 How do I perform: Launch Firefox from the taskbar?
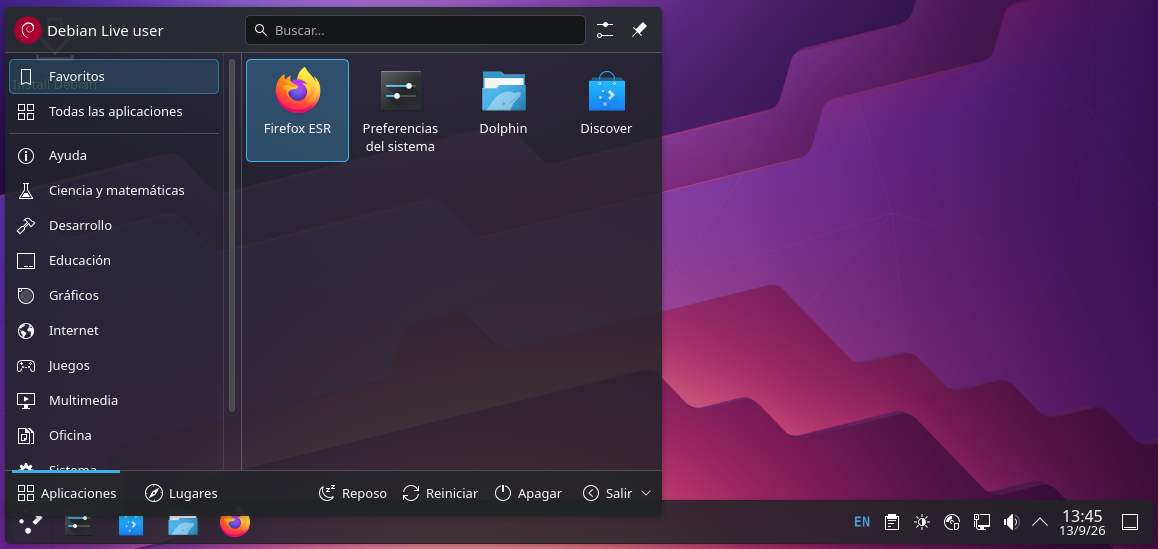235,524
